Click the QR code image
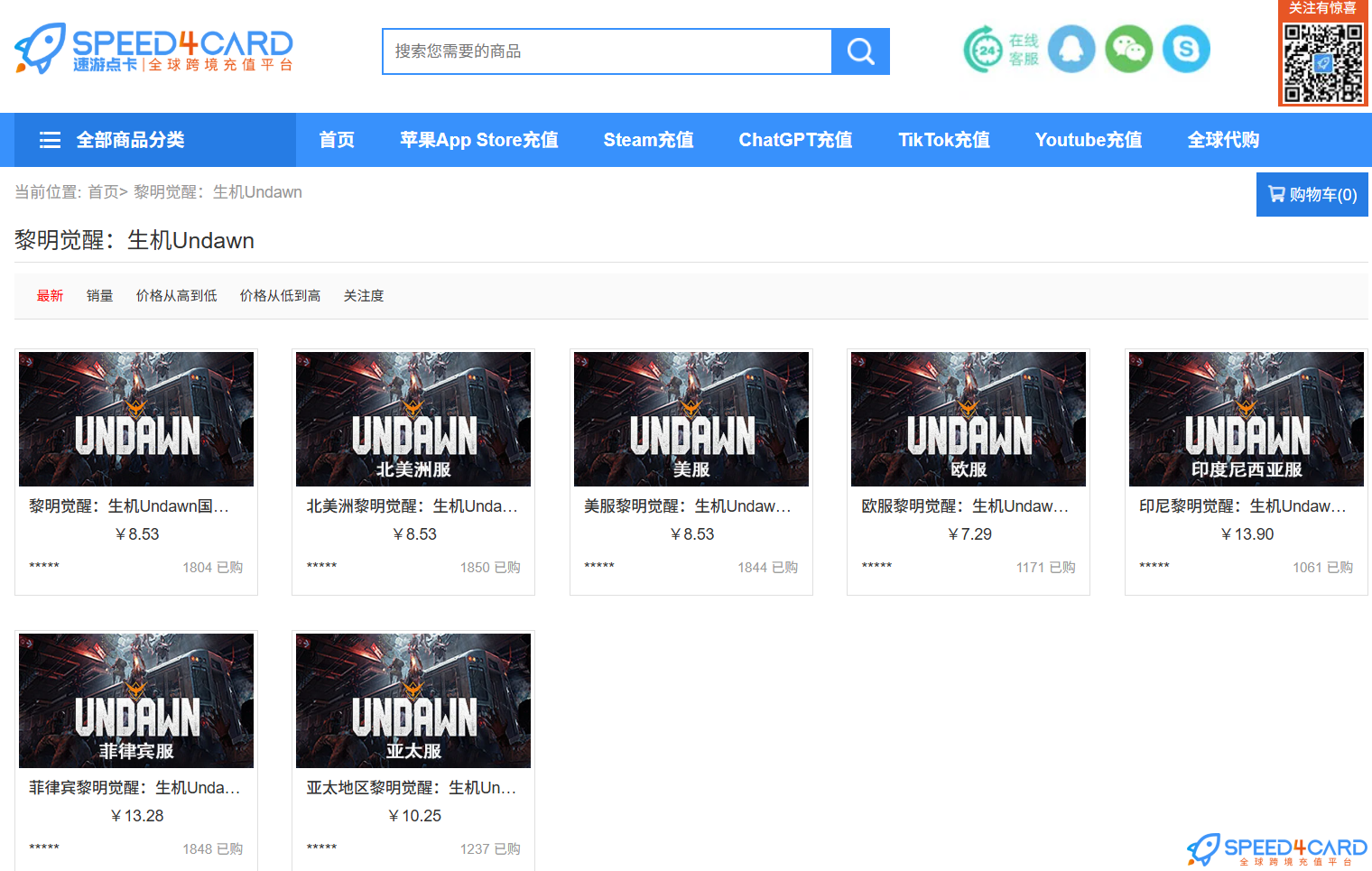Viewport: 1372px width, 871px height. click(1323, 62)
